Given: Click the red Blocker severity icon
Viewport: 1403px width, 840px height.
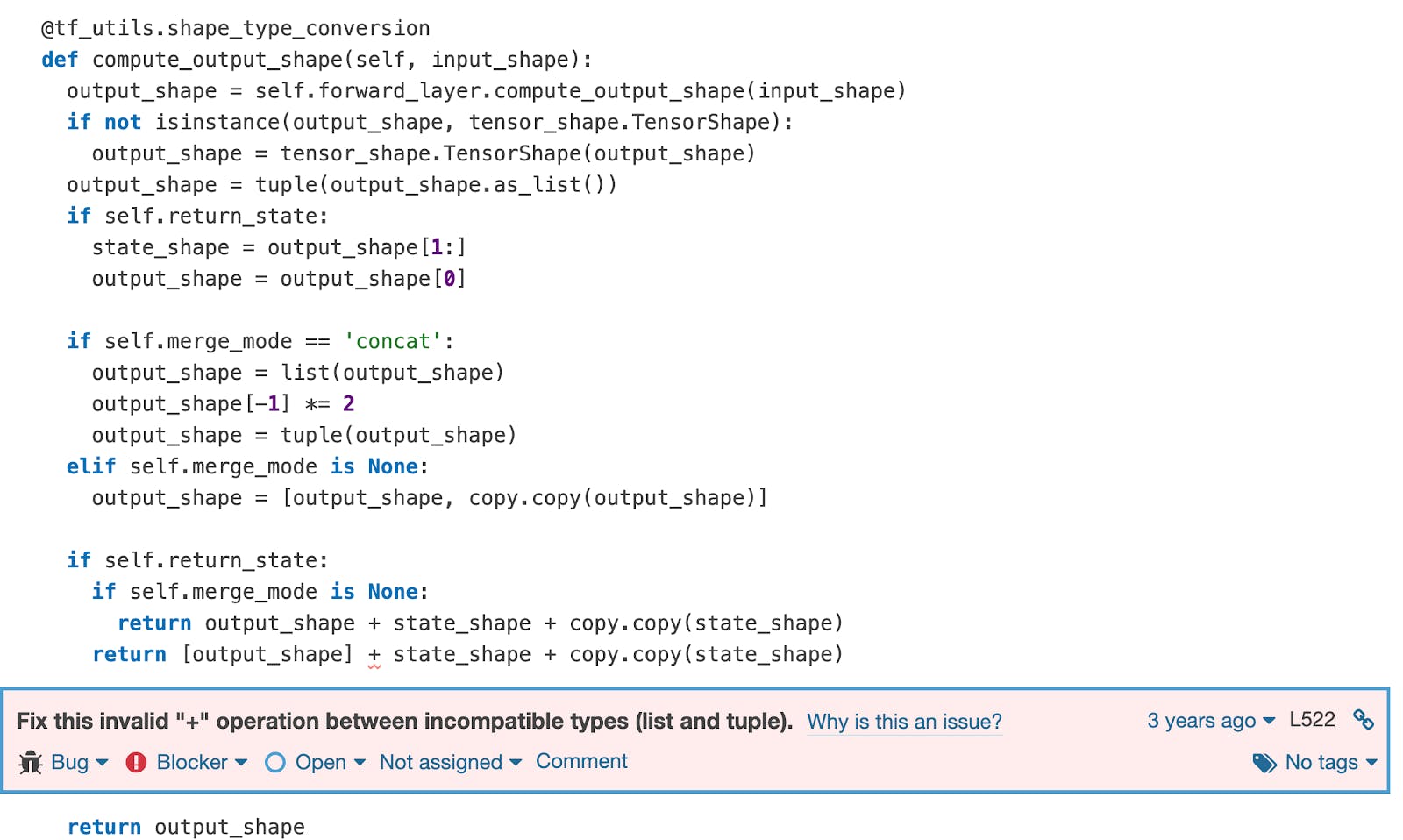Looking at the screenshot, I should [x=136, y=762].
